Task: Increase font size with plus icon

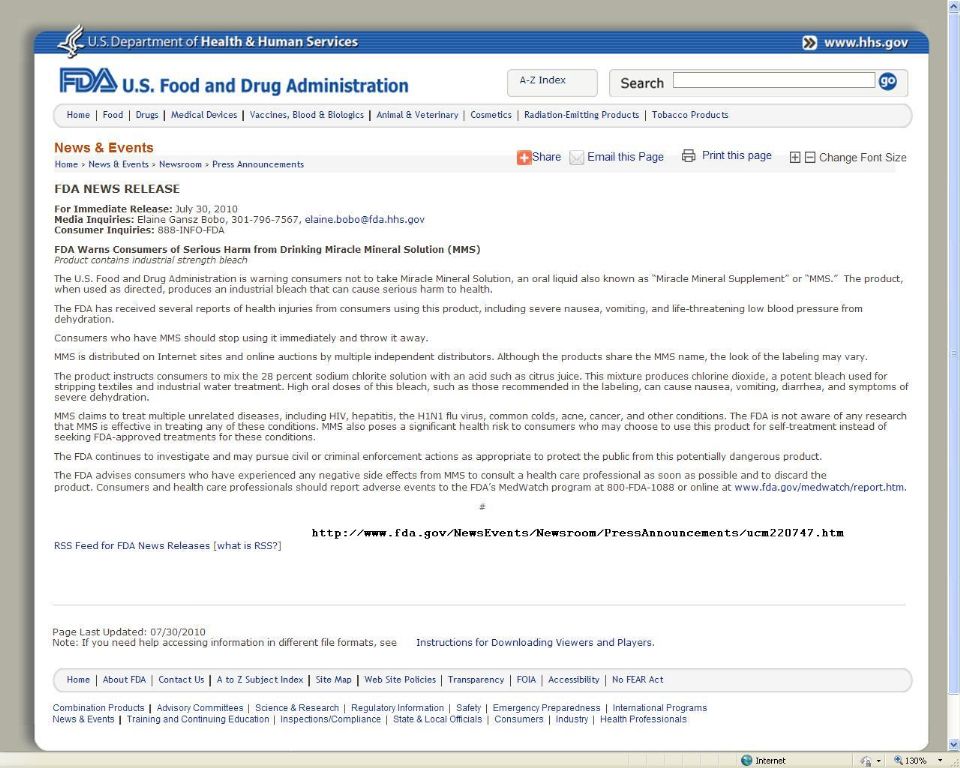Action: (x=795, y=157)
